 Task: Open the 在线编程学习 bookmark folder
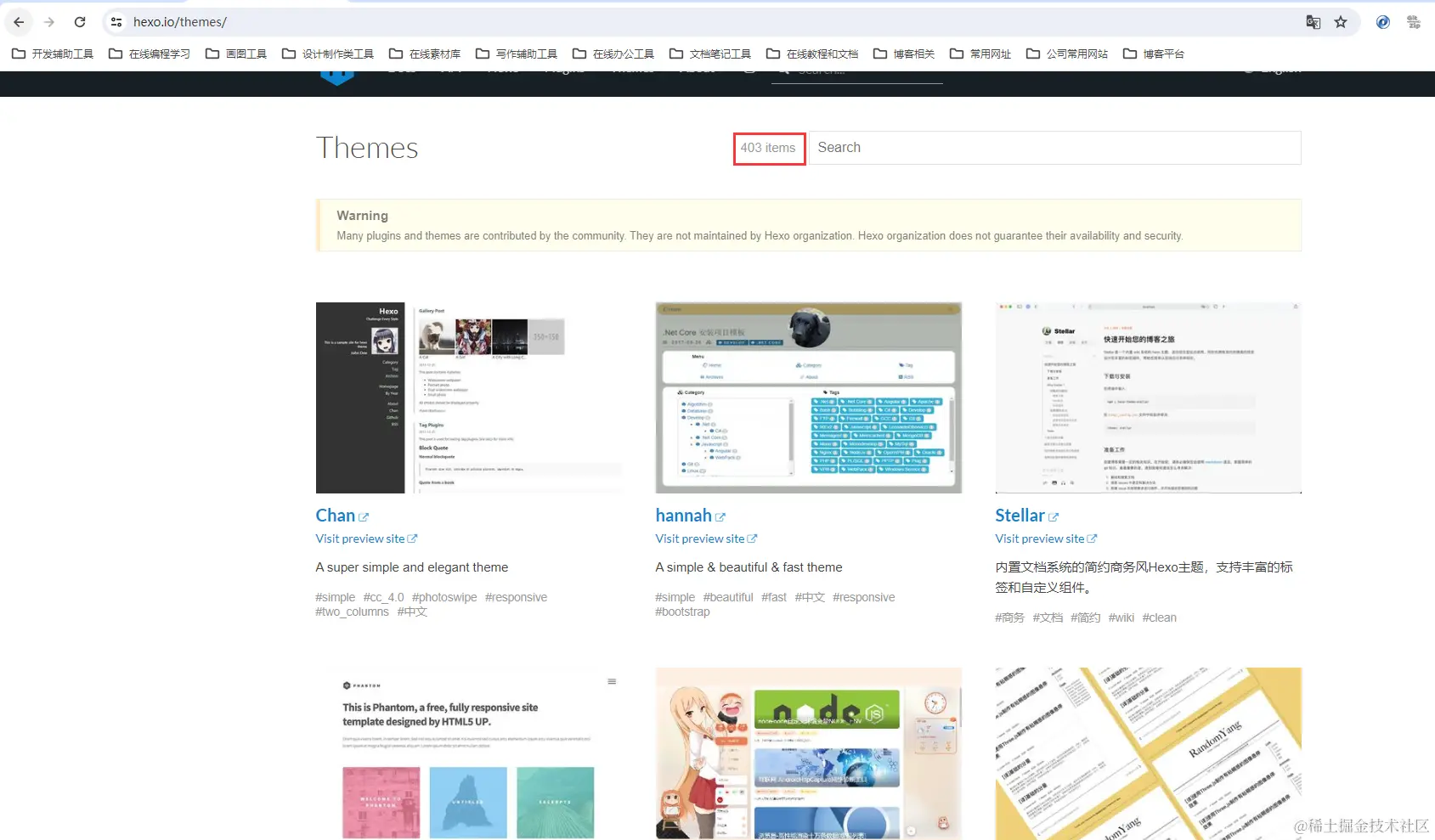150,54
